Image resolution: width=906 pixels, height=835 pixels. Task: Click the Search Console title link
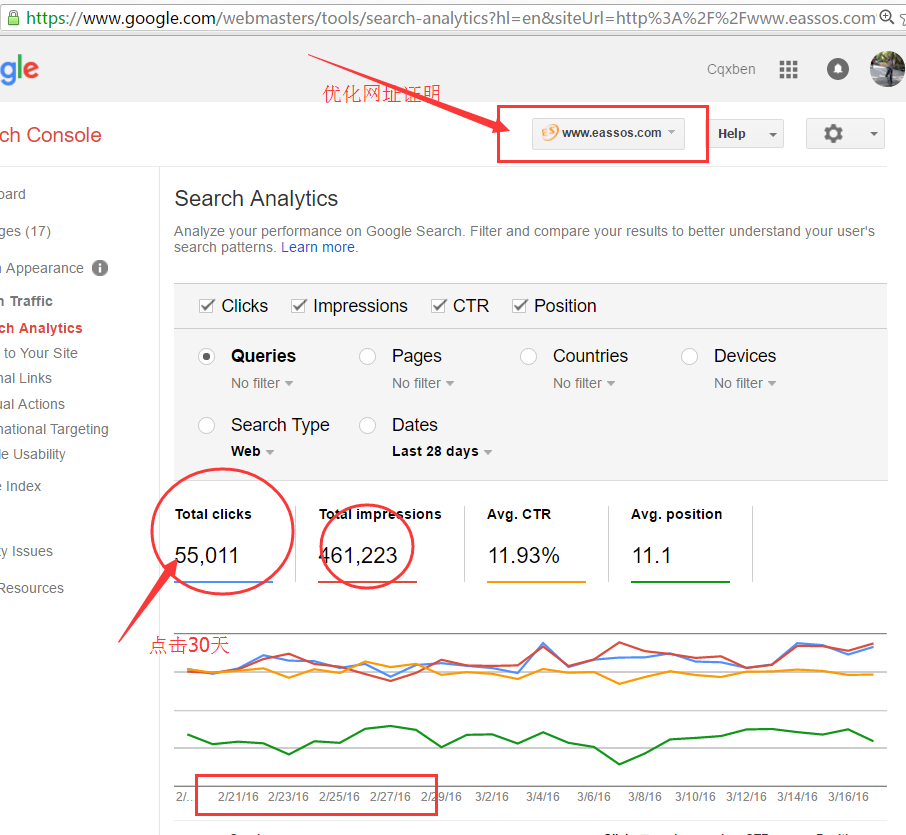click(x=51, y=135)
